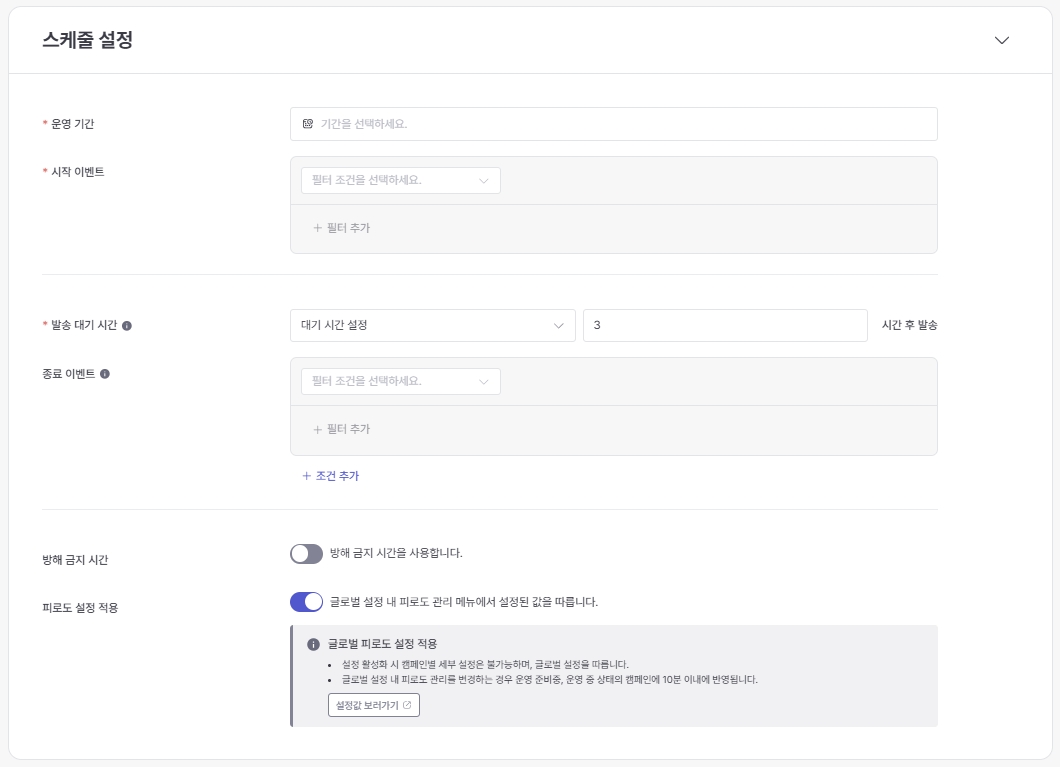Click chevron arrow in 시작 이벤트 filter select
1060x767 pixels.
[x=484, y=181]
